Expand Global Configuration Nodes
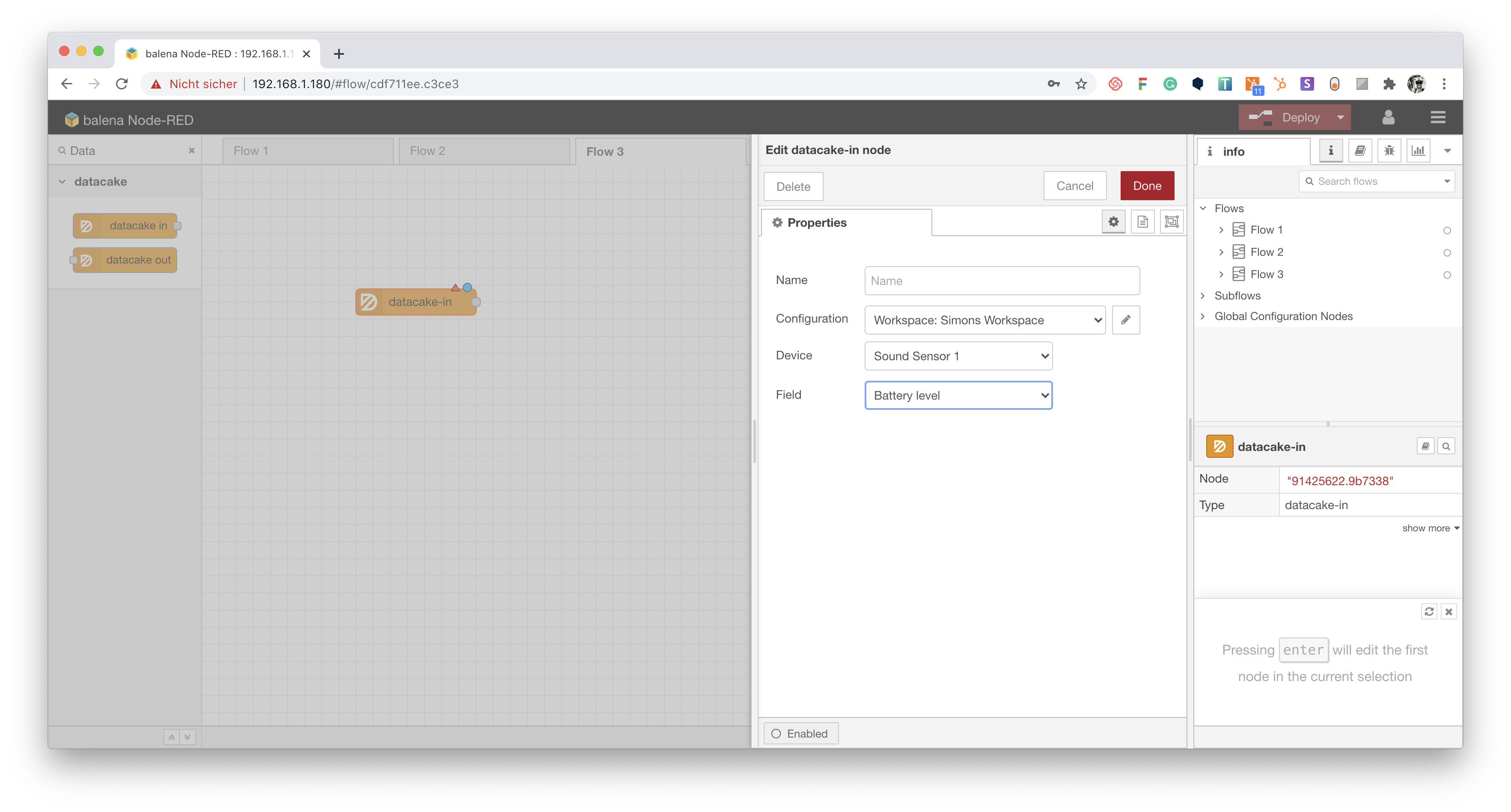This screenshot has height=812, width=1511. (1203, 316)
